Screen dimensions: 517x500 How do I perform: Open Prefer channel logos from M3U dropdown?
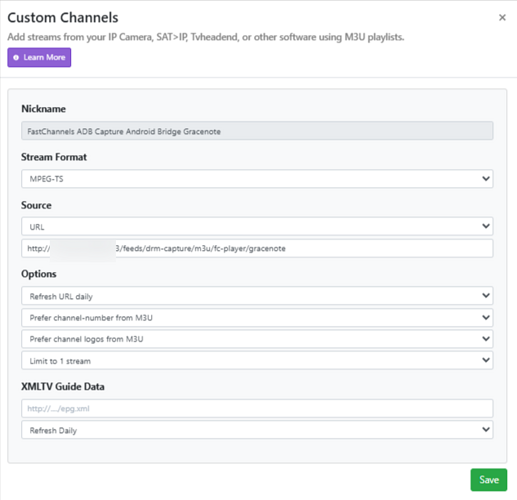257,339
